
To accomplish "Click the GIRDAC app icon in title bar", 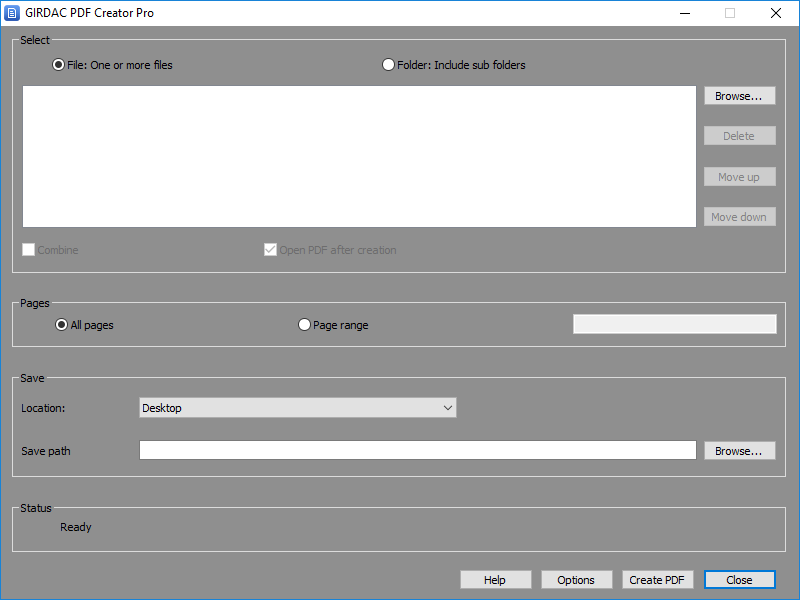I will point(12,13).
